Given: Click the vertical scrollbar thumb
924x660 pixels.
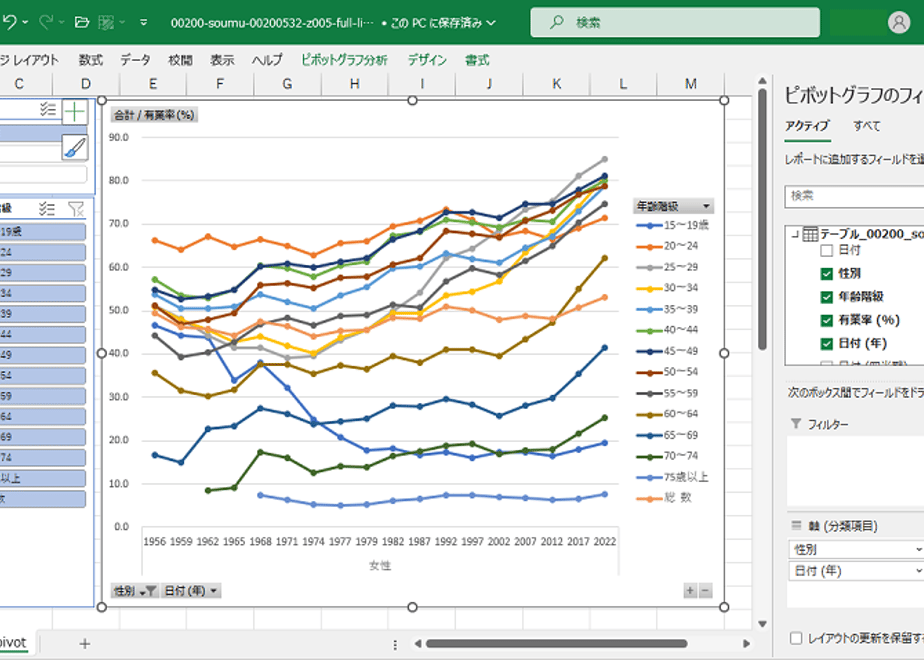Looking at the screenshot, I should coord(762,219).
